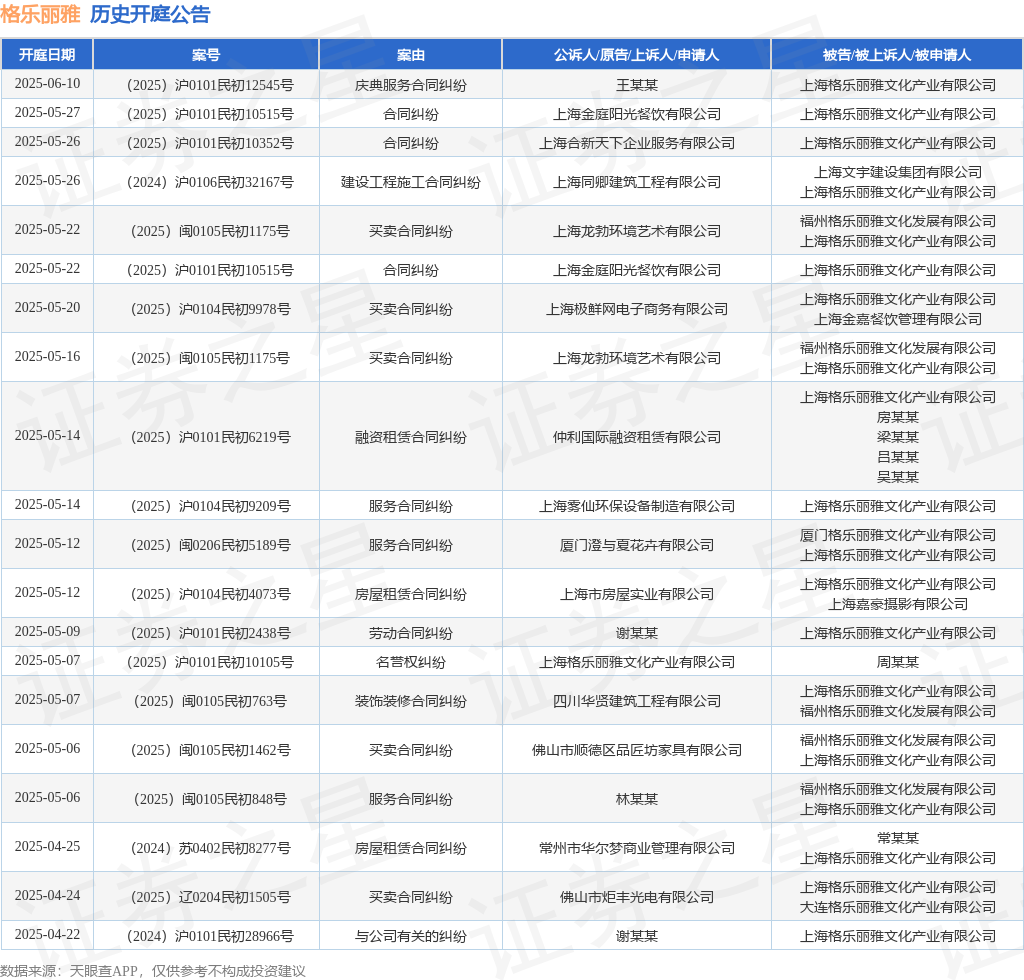Select case number (2025)闽0105民初763号
The height and width of the screenshot is (980, 1024).
click(210, 702)
